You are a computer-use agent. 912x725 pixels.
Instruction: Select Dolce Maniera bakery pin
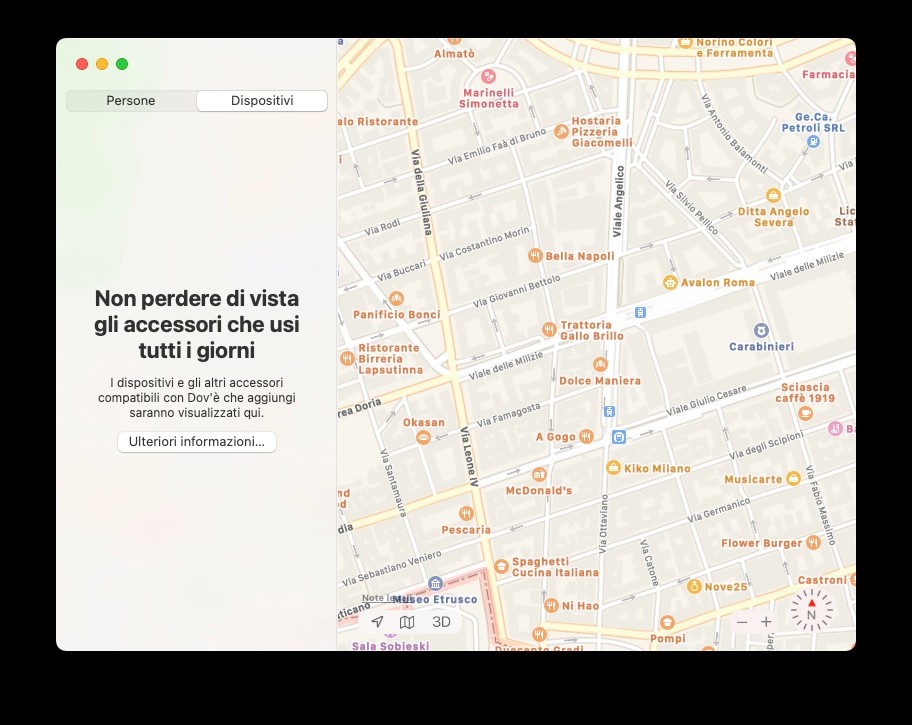click(600, 365)
